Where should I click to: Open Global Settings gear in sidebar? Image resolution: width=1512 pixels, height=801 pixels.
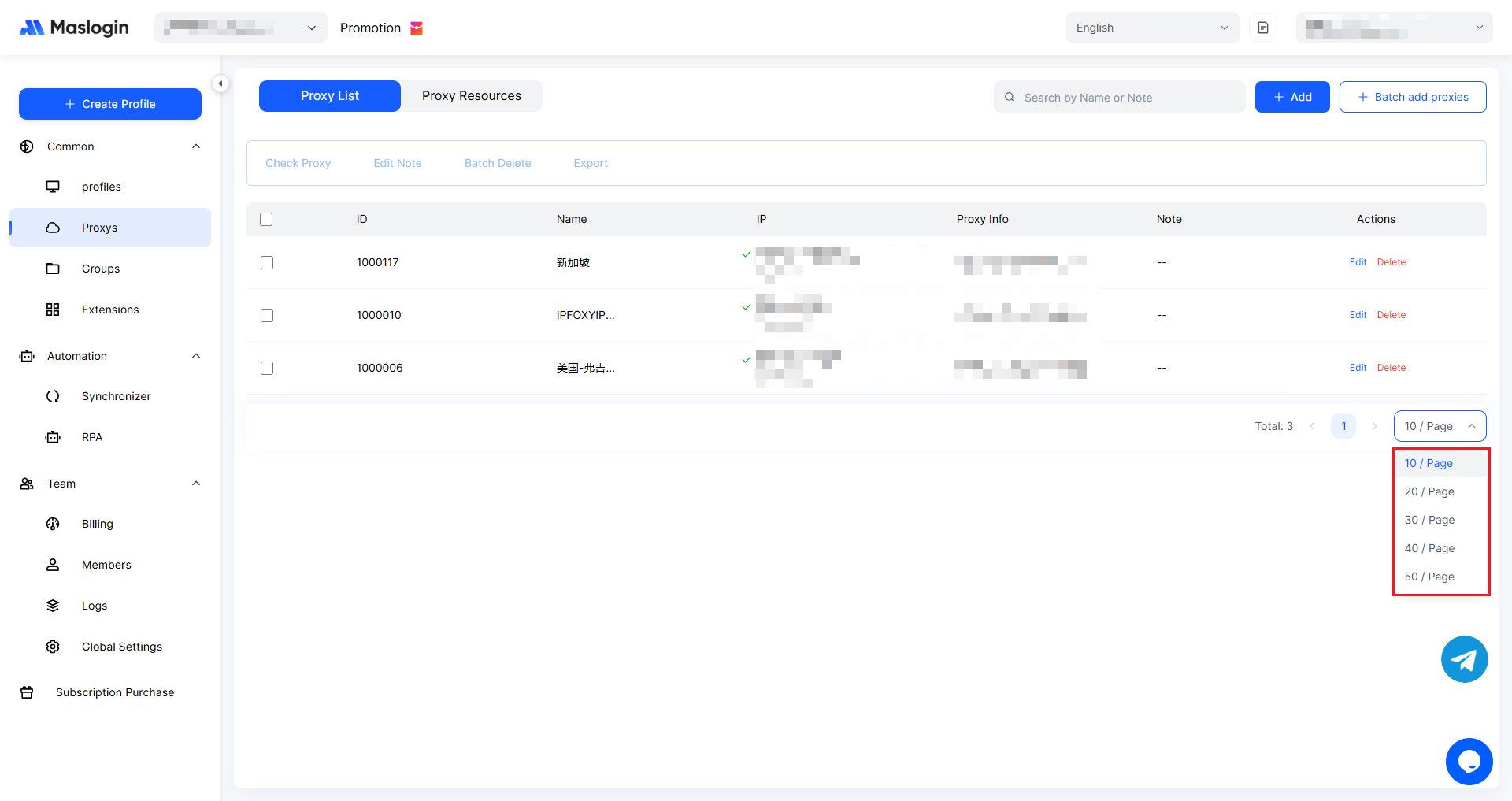53,647
